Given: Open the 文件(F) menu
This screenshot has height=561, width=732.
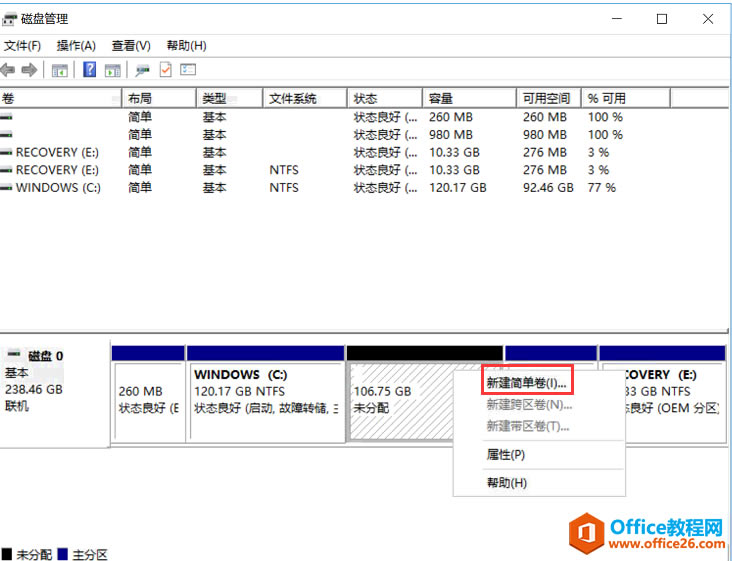Looking at the screenshot, I should pyautogui.click(x=22, y=46).
